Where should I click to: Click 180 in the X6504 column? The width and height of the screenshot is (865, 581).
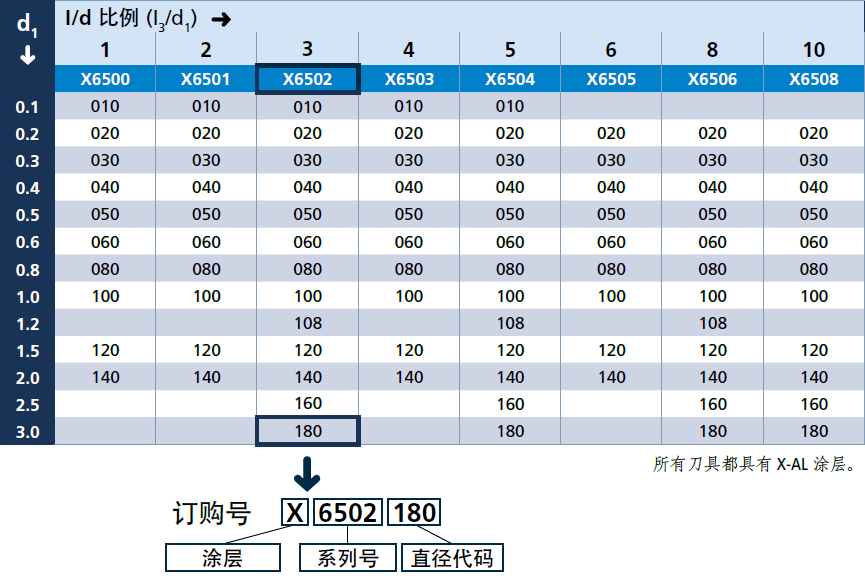(x=510, y=431)
